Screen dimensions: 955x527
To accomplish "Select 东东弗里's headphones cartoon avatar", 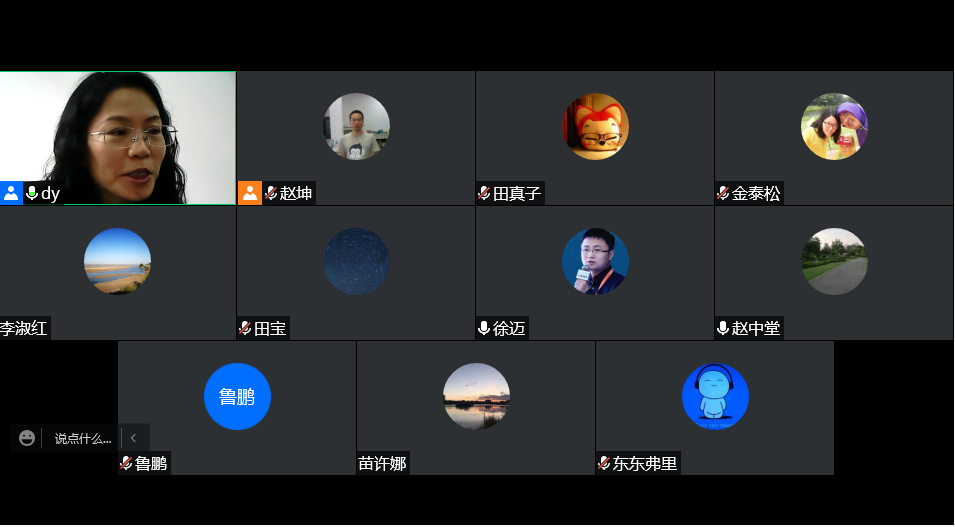I will coord(715,397).
